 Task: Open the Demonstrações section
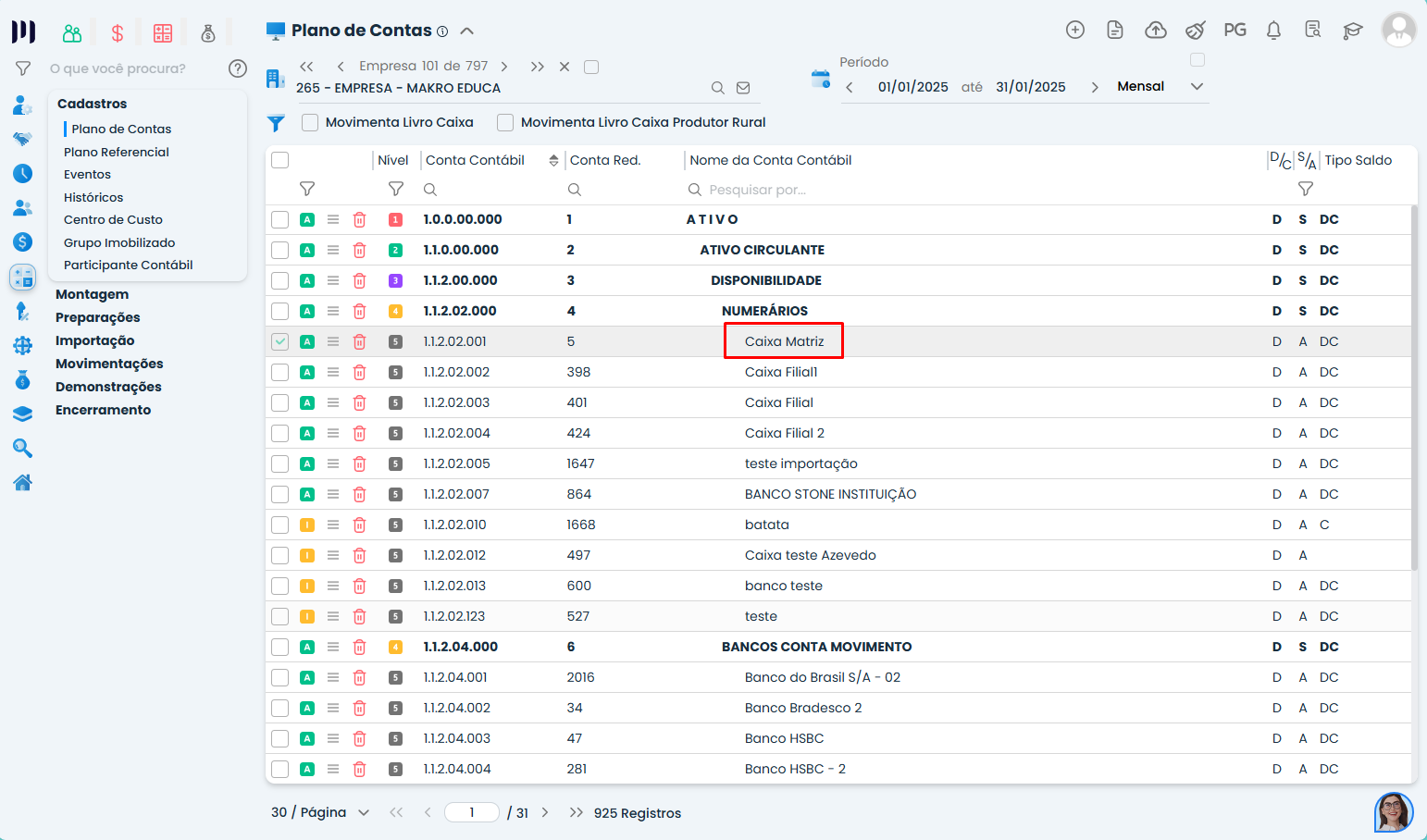point(108,387)
